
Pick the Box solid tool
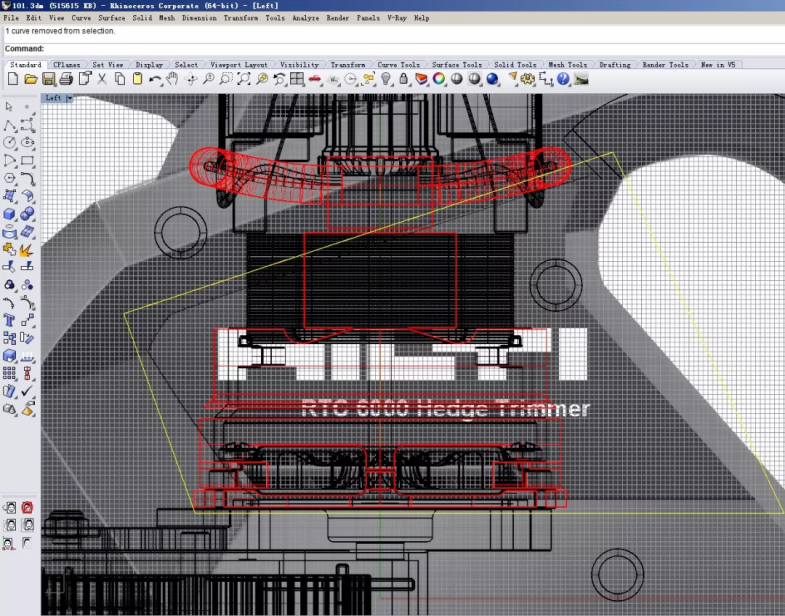(x=10, y=214)
